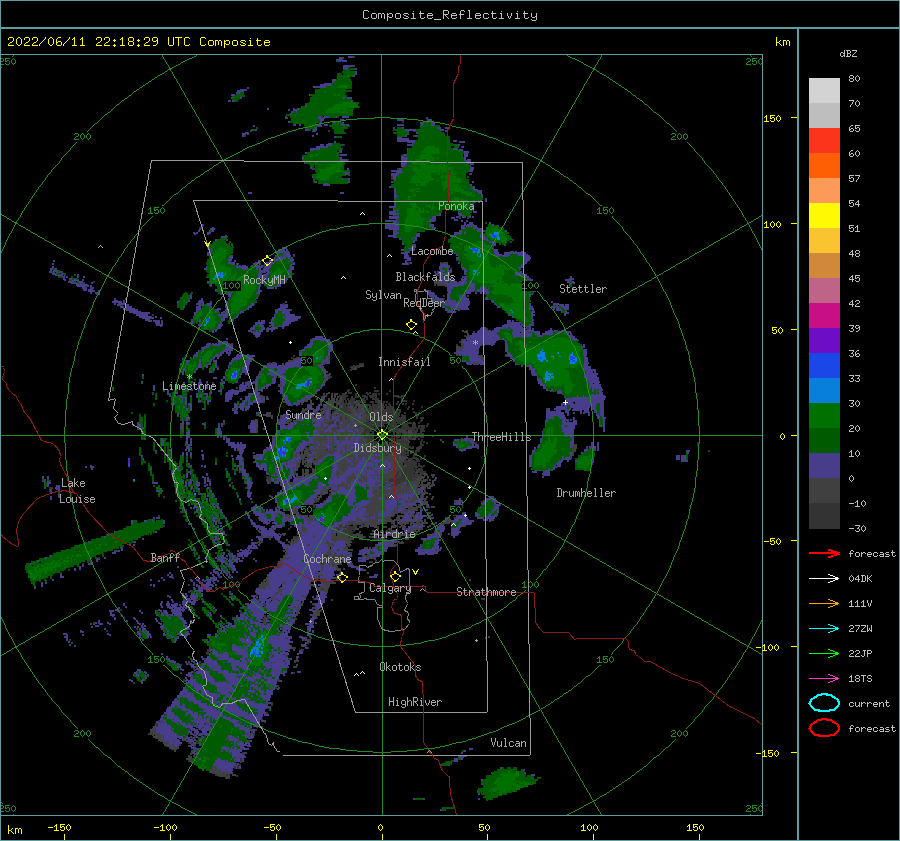The width and height of the screenshot is (900, 841).
Task: Click the Didsbury city label
Action: (x=377, y=448)
